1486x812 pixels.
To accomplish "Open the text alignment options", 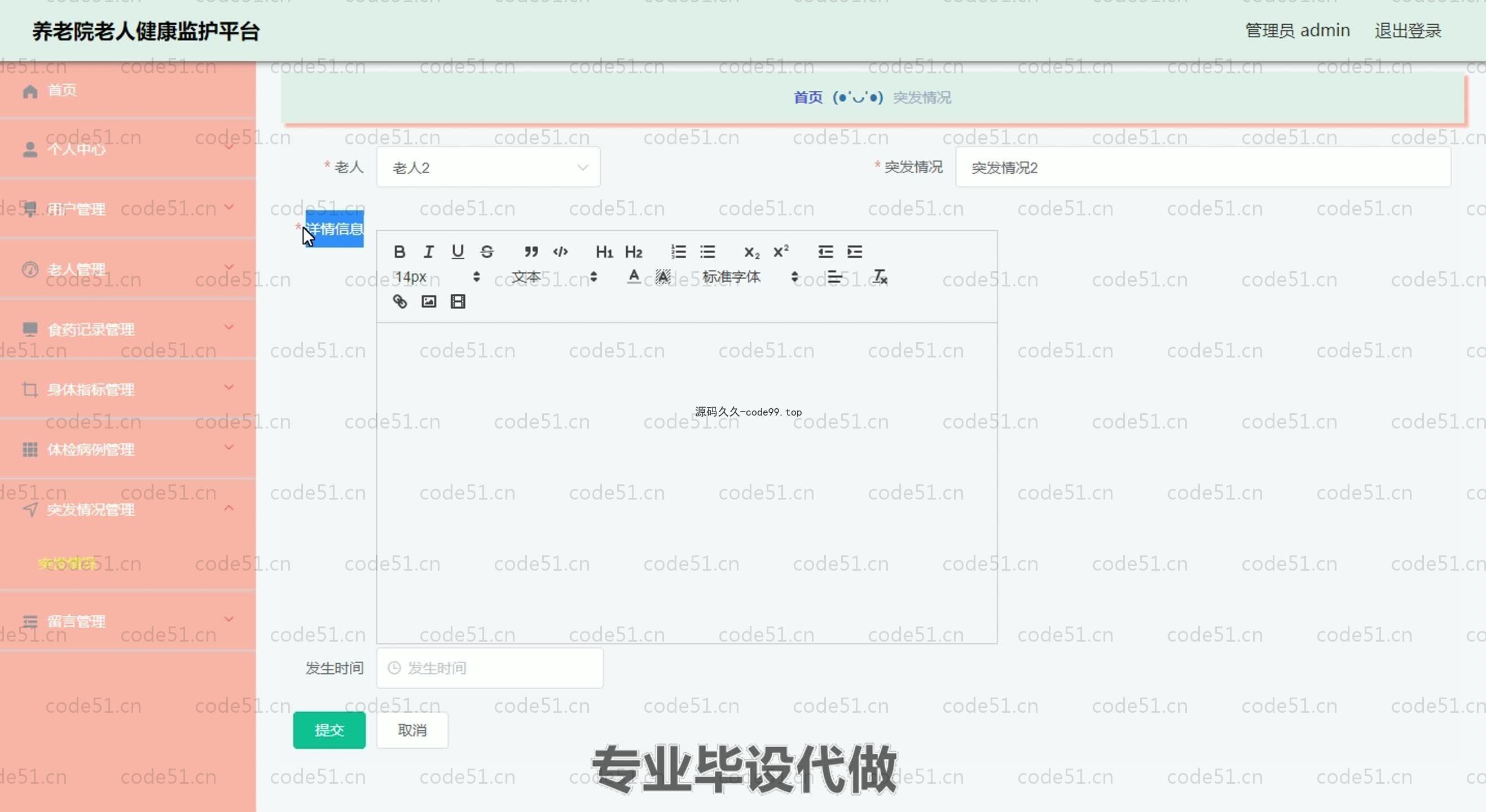I will 834,277.
